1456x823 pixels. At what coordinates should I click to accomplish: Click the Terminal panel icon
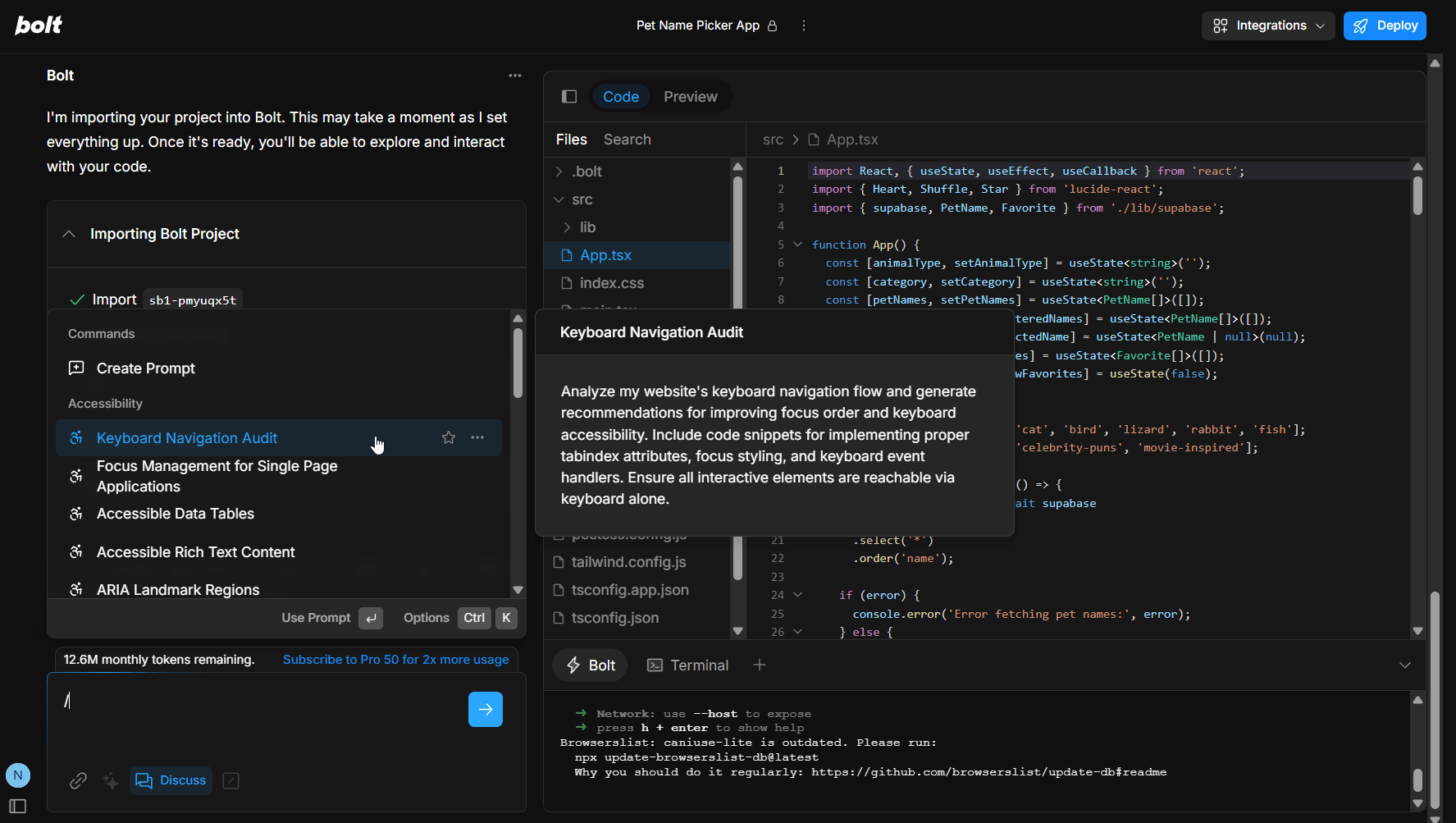click(x=655, y=665)
